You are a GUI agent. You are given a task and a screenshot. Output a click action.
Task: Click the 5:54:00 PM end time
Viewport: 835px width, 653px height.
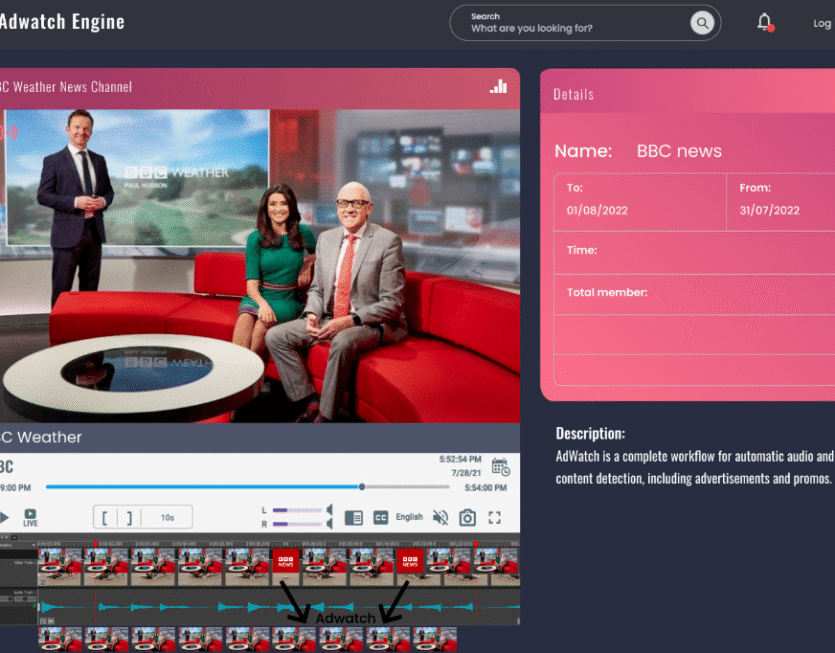pyautogui.click(x=486, y=487)
